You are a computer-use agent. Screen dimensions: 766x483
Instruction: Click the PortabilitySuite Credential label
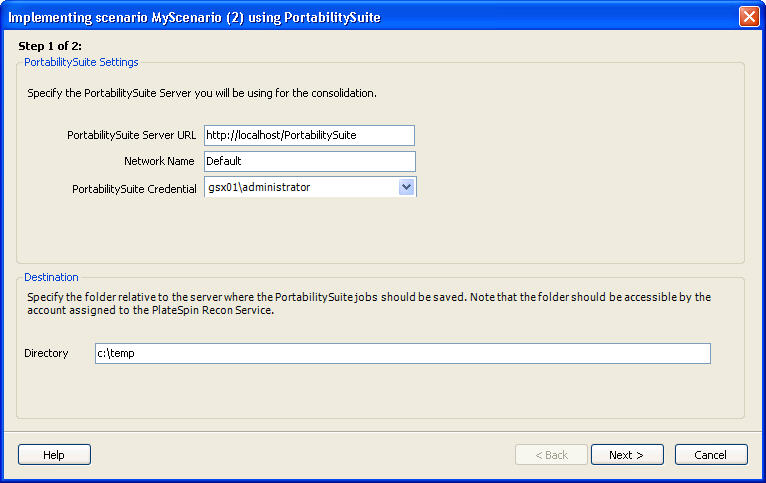click(x=134, y=188)
